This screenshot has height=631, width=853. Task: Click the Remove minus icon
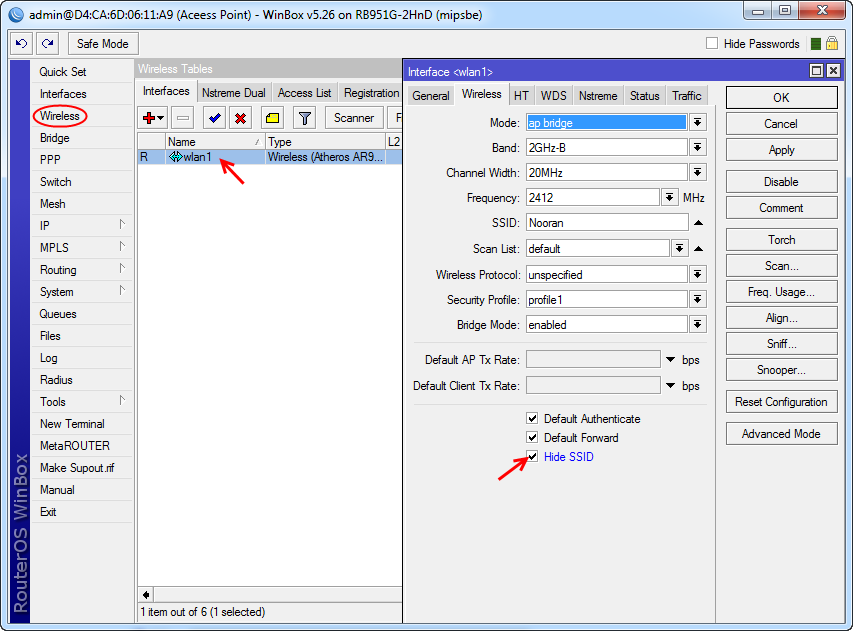[x=183, y=117]
